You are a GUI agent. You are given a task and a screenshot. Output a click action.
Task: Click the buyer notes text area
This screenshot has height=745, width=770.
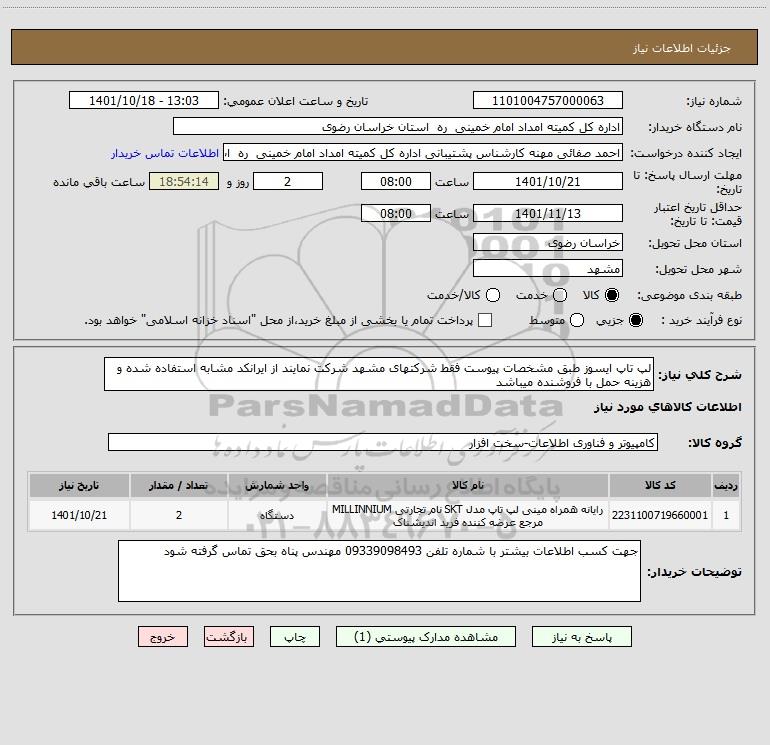[x=380, y=571]
